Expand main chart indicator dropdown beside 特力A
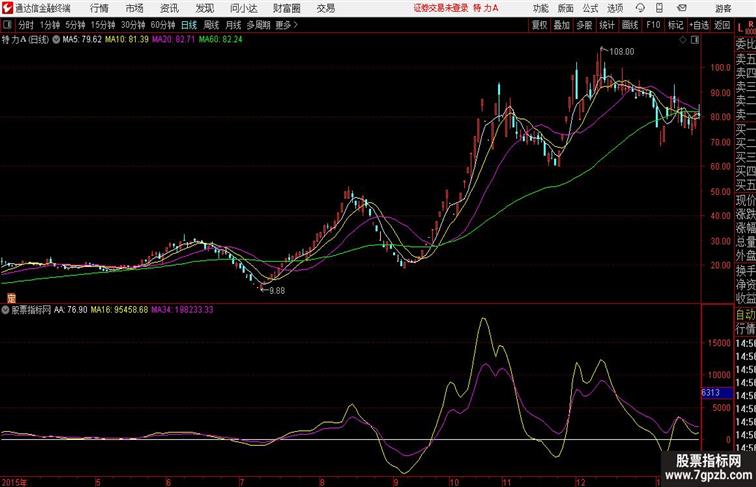 click(x=56, y=40)
